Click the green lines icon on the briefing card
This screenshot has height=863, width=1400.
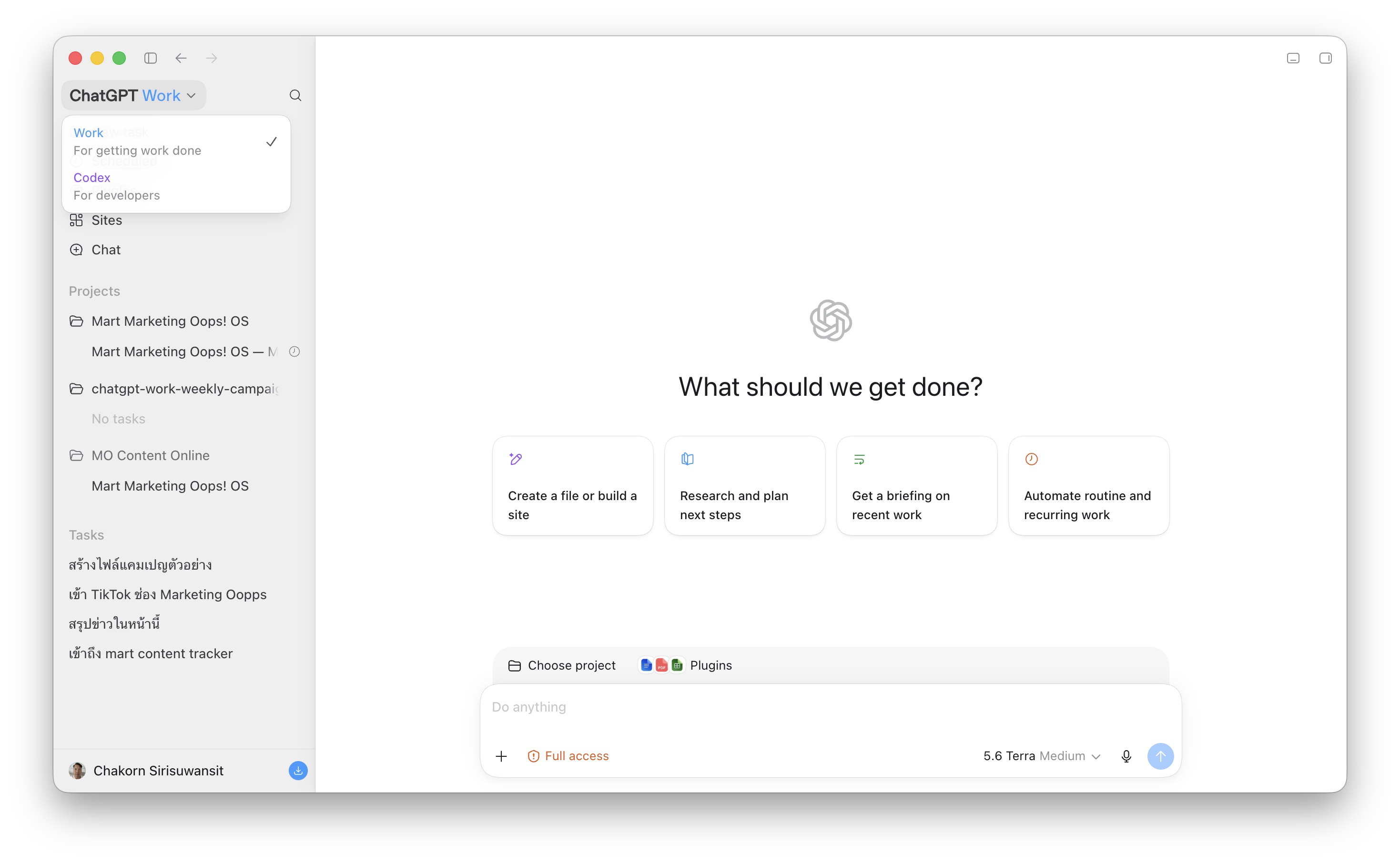[859, 459]
